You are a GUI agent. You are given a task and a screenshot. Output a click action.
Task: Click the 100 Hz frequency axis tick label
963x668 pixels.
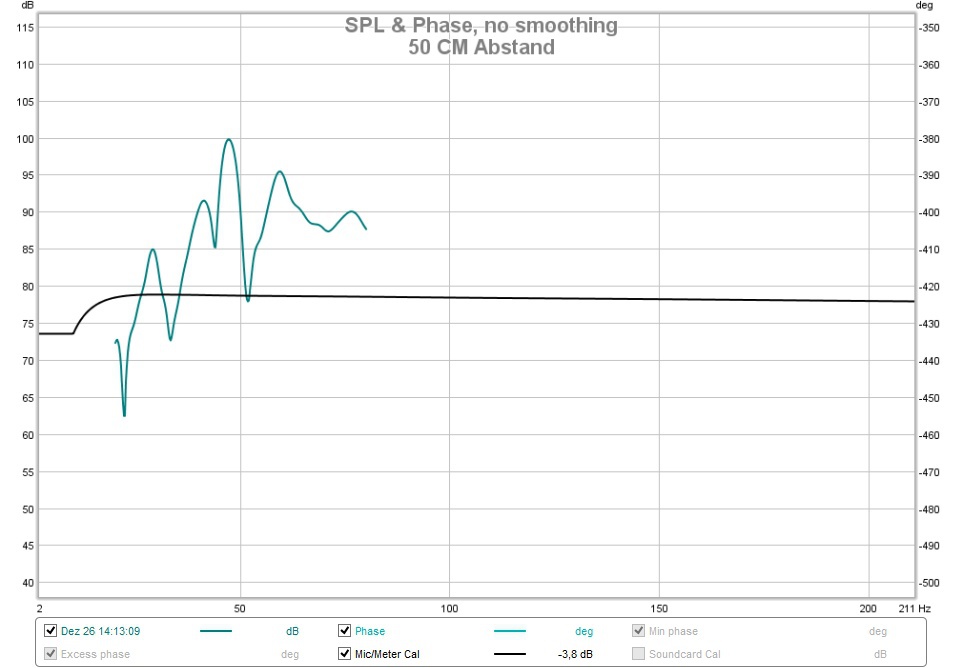[x=450, y=608]
